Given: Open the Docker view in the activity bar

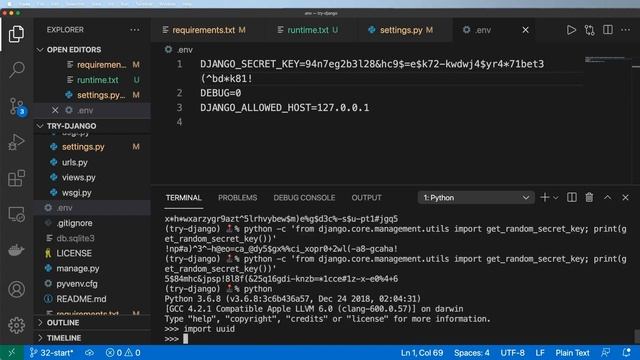Looking at the screenshot, I should tap(16, 250).
